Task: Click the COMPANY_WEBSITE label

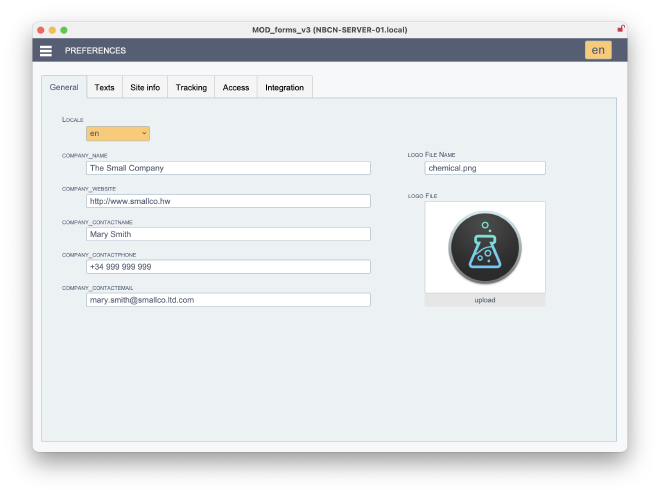Action: coord(89,189)
